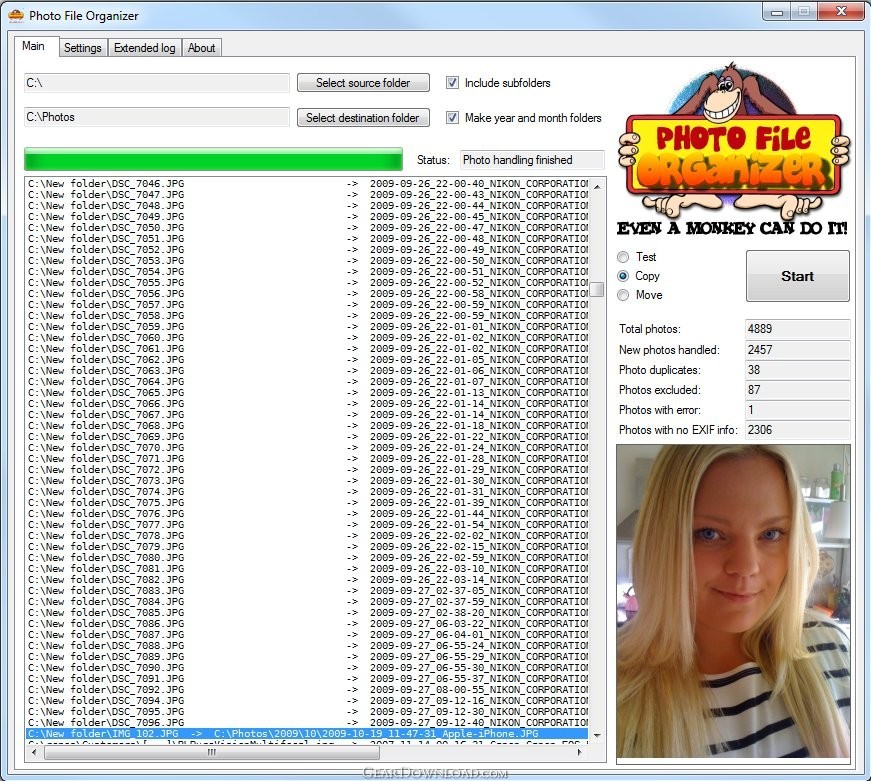
Task: Click the vertical scrollbar thumb of log
Action: 597,289
